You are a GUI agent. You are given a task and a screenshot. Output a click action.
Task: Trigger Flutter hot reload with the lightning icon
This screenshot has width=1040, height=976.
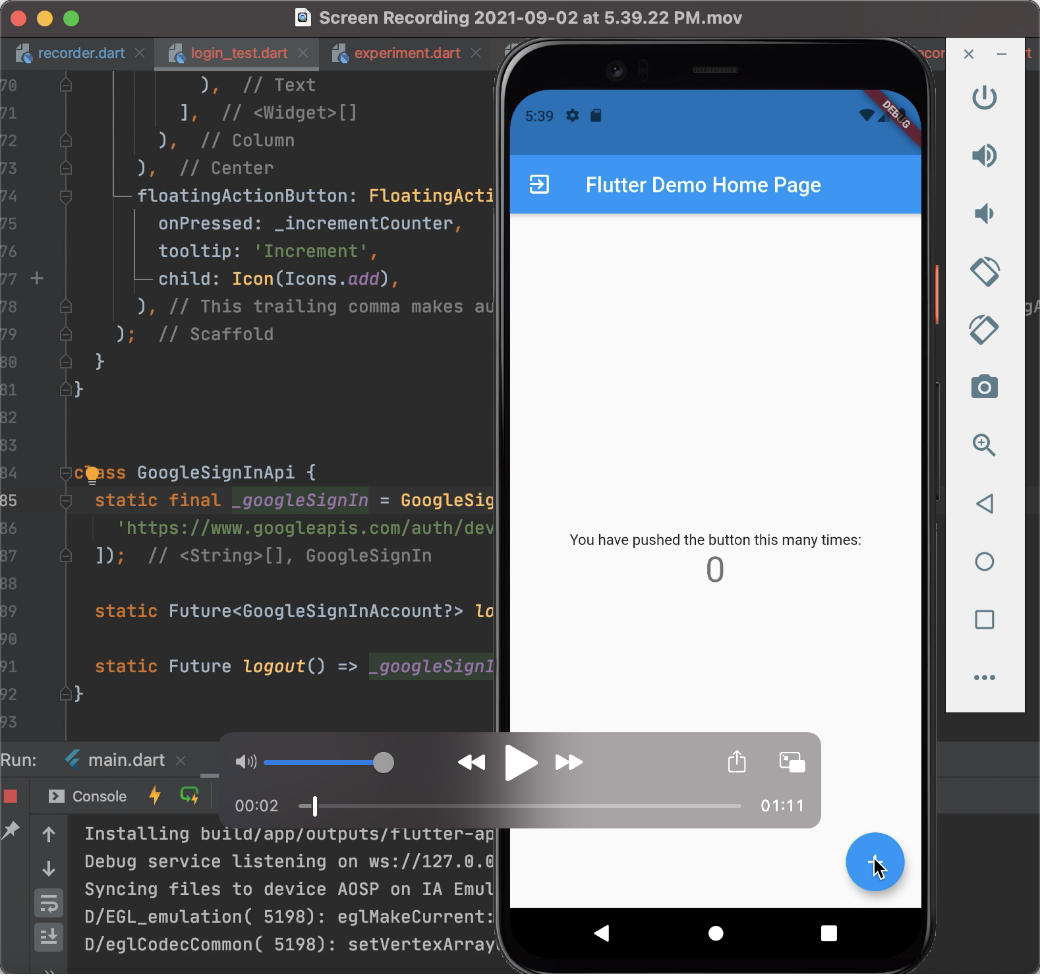click(x=155, y=796)
